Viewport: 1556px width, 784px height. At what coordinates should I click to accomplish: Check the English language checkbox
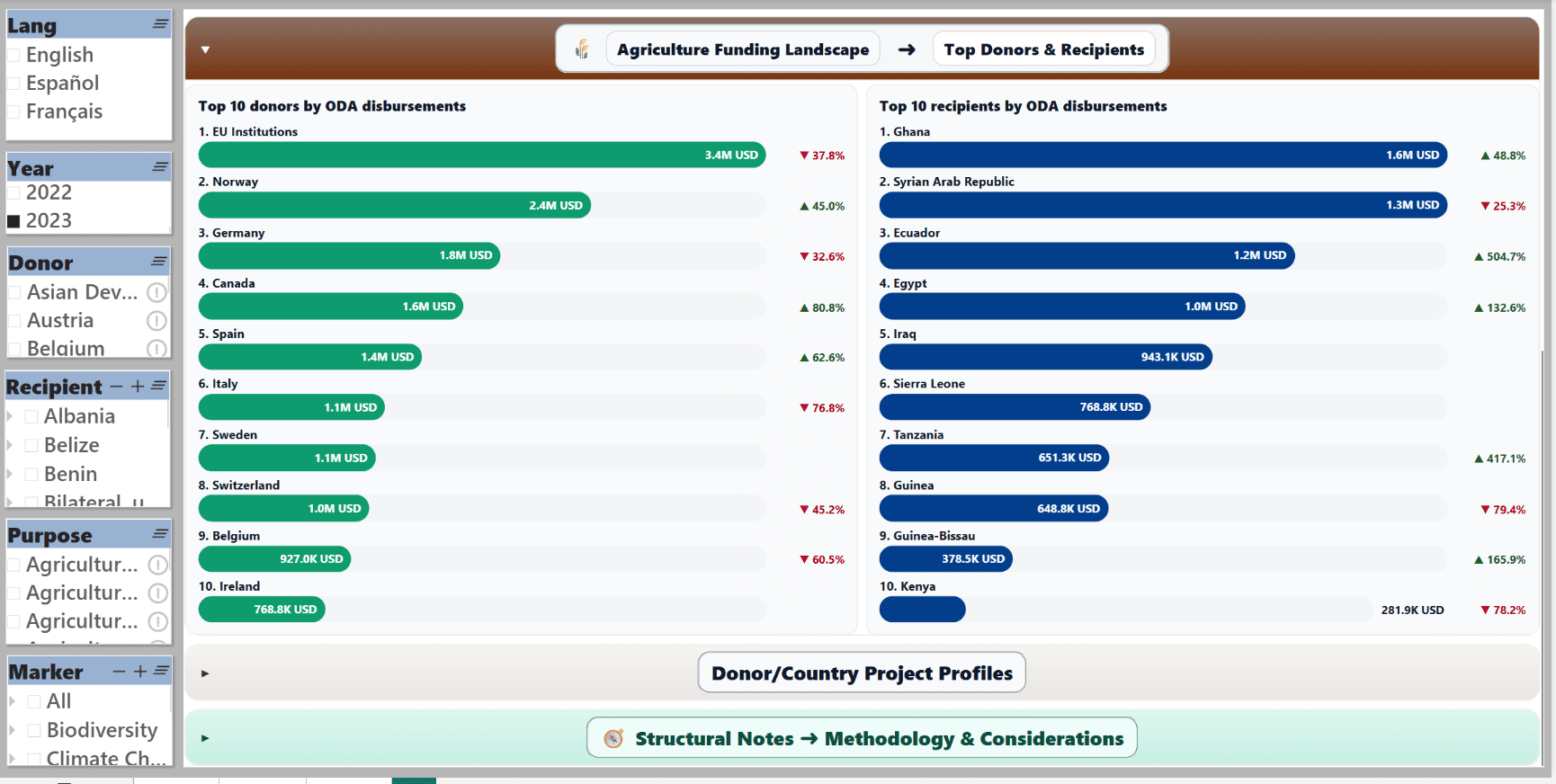[14, 56]
